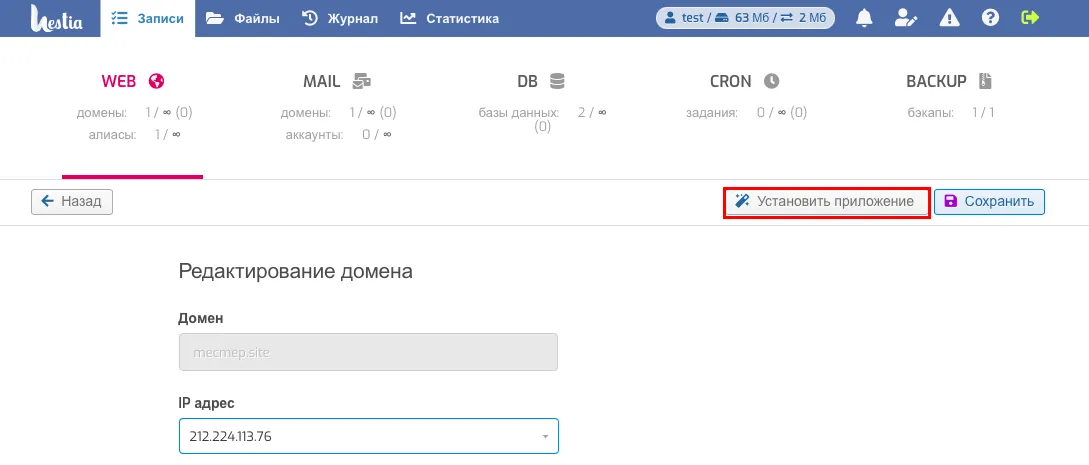
Task: Click the WEB globe icon
Action: click(155, 81)
